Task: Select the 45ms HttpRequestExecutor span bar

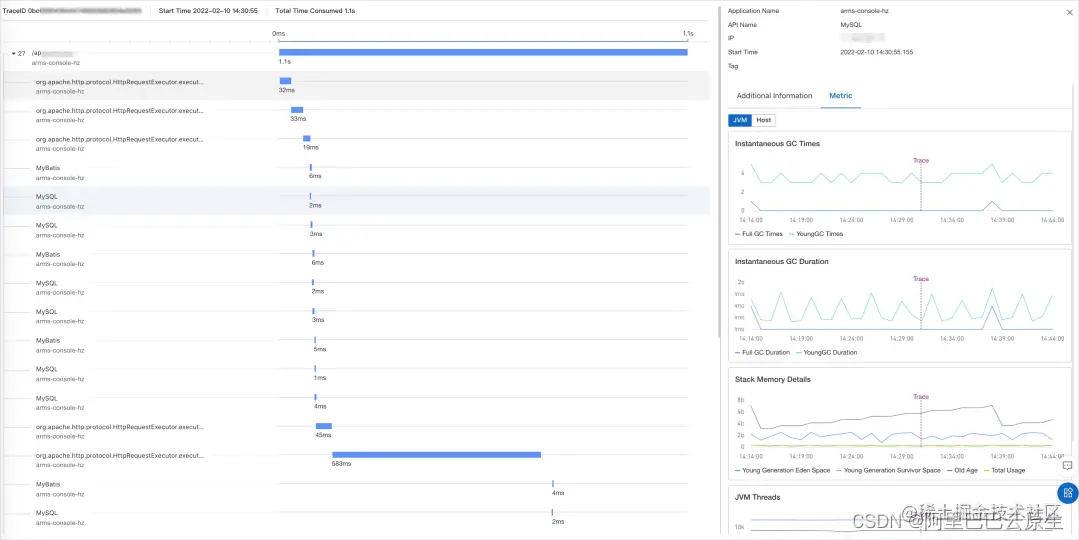Action: [323, 426]
